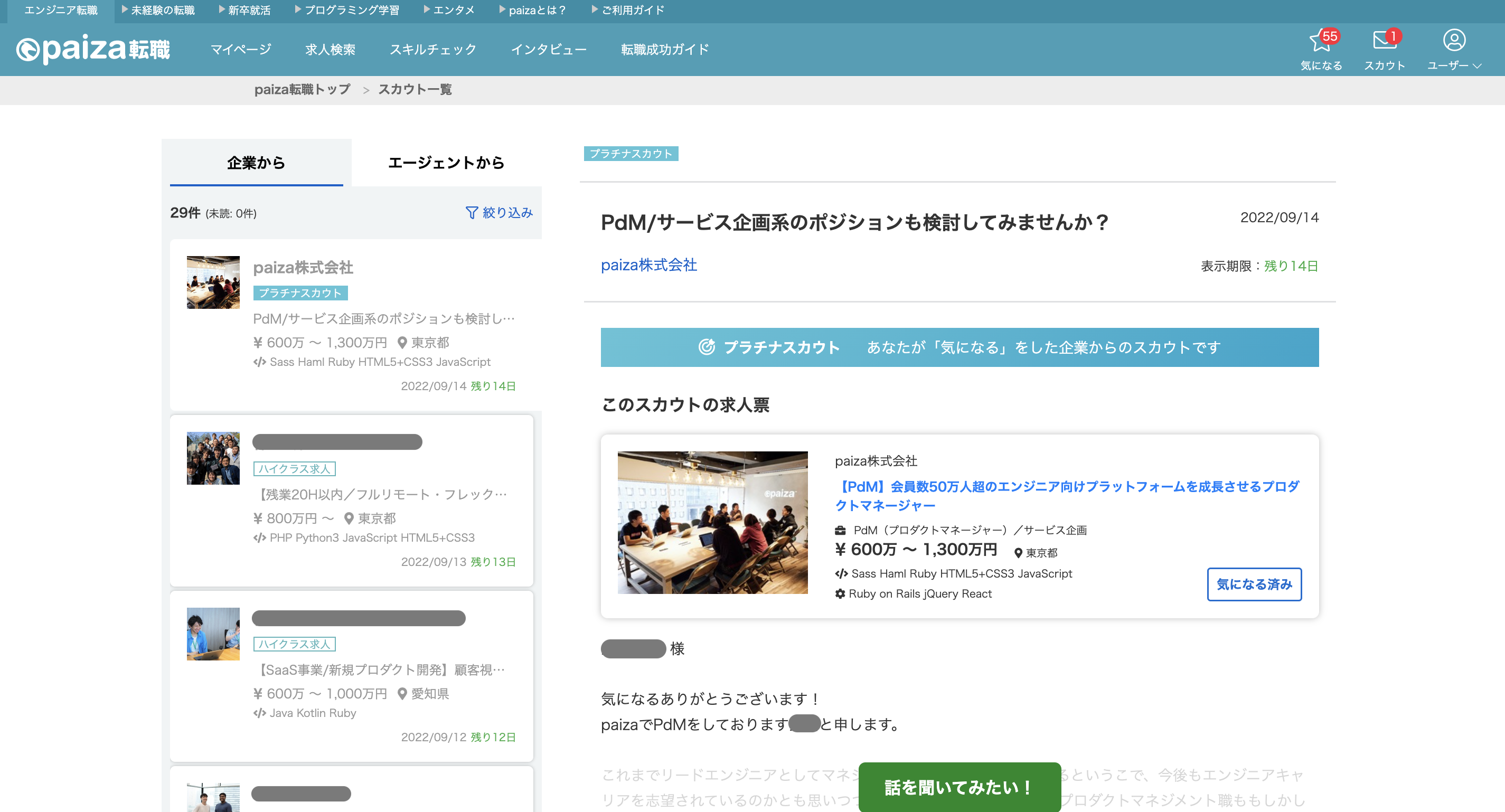The image size is (1505, 812).
Task: Open the scout thumbnail in the SaaS事業 card
Action: (x=213, y=634)
